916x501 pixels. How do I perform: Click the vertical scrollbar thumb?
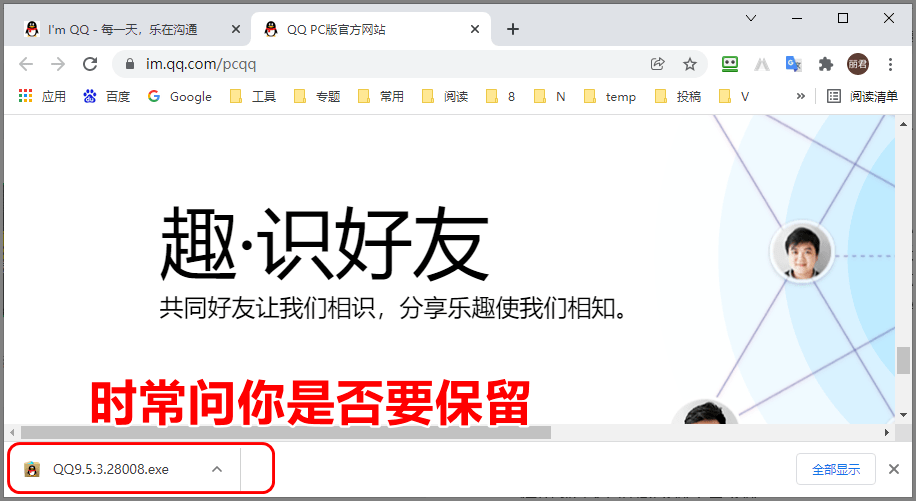(903, 360)
